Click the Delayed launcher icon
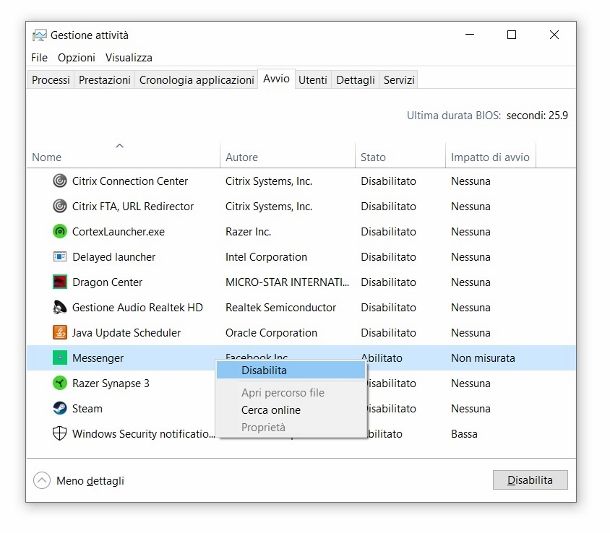The height and width of the screenshot is (533, 610). 60,257
